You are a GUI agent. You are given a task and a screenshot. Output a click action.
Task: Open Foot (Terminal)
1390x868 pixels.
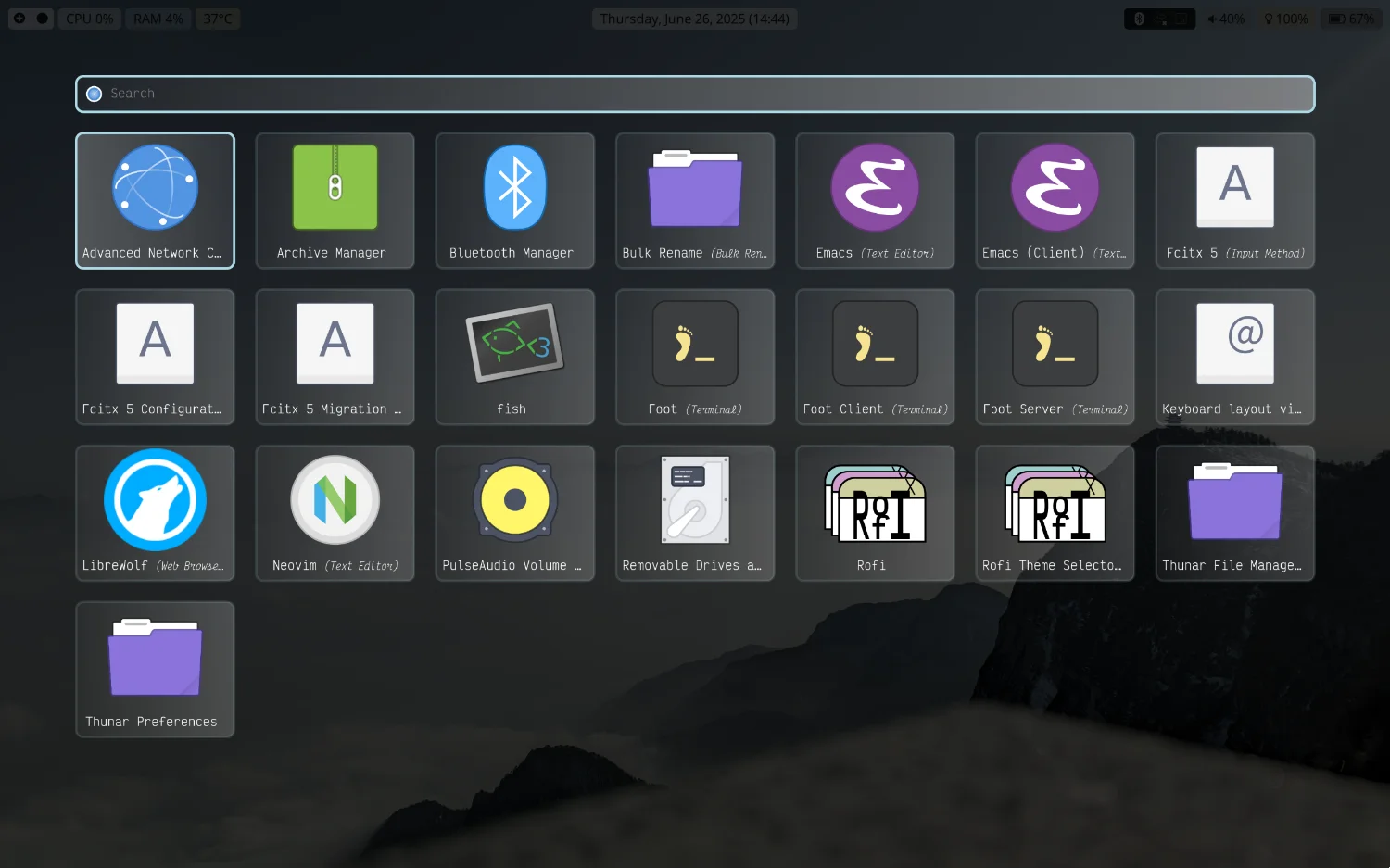(x=695, y=357)
